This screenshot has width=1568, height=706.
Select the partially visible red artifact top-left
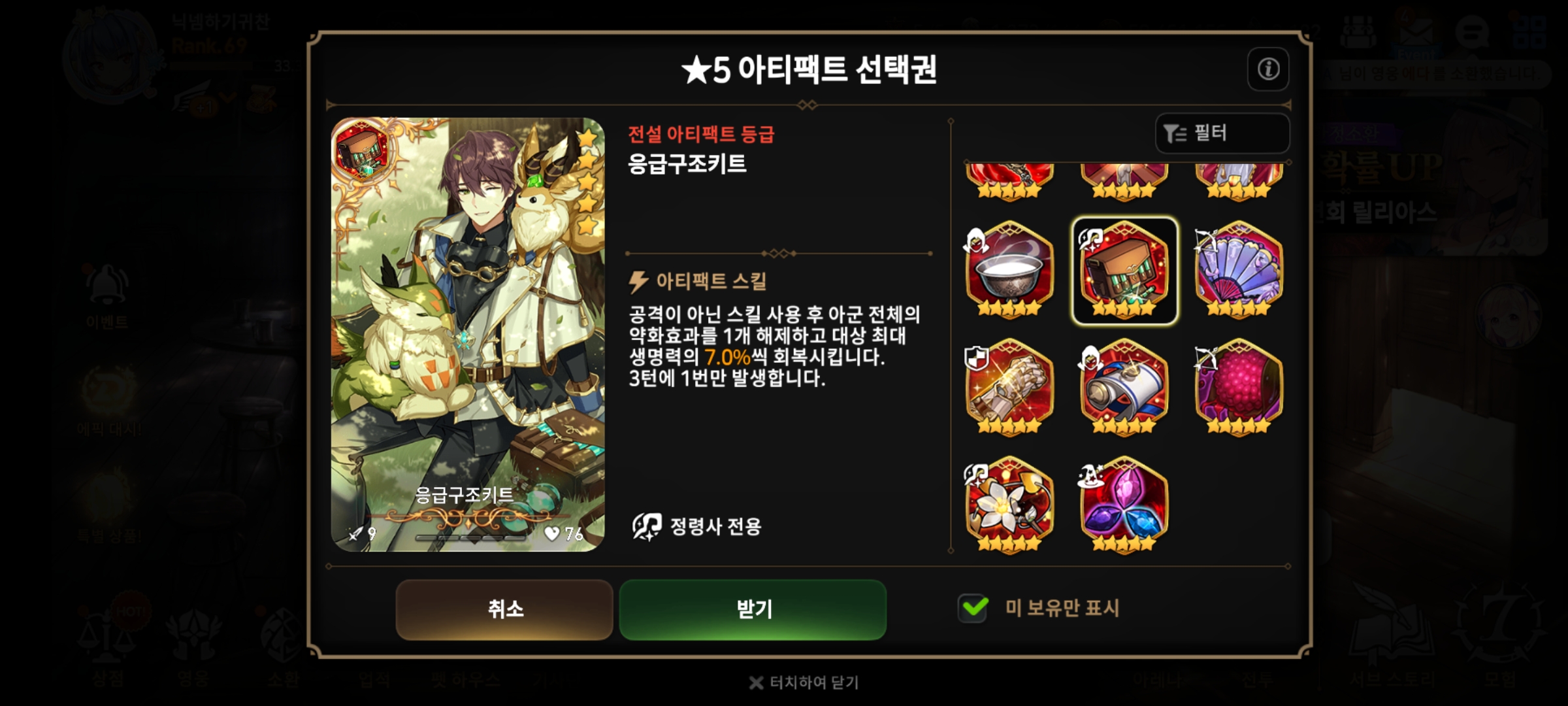coord(1009,181)
